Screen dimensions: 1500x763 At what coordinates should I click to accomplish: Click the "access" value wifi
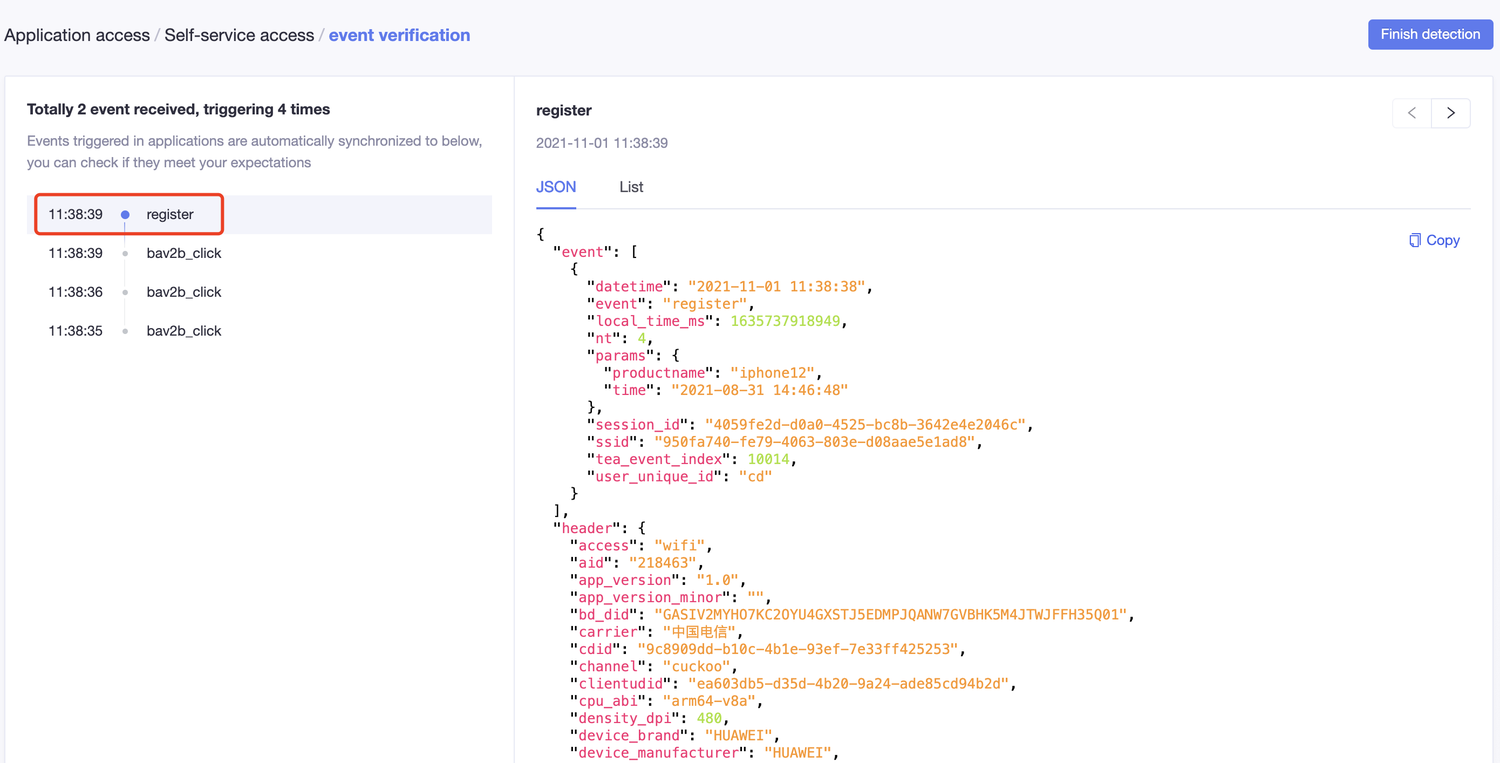680,546
